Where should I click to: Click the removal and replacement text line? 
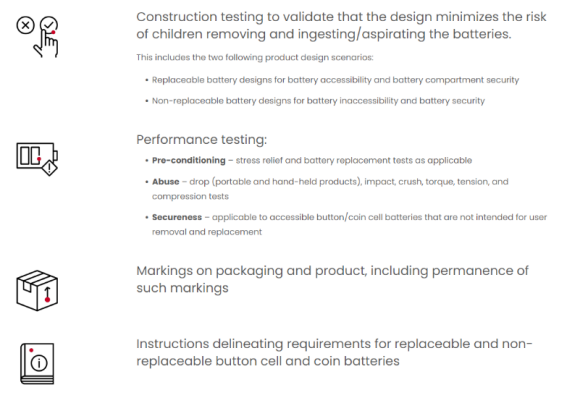point(207,232)
